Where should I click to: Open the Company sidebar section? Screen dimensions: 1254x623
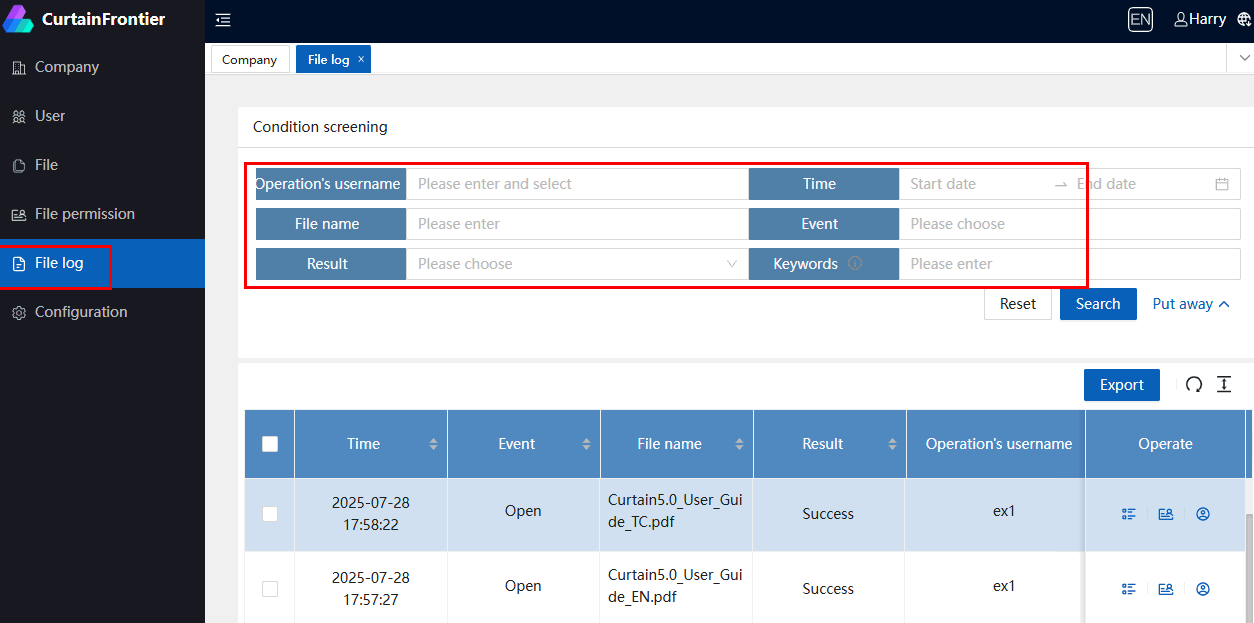[x=102, y=67]
